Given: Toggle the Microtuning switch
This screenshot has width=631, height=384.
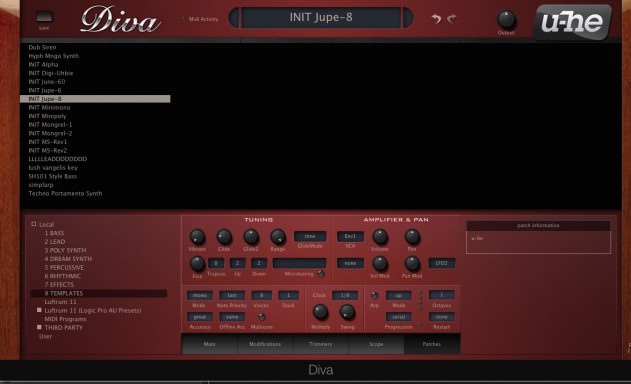Looking at the screenshot, I should click(x=321, y=274).
